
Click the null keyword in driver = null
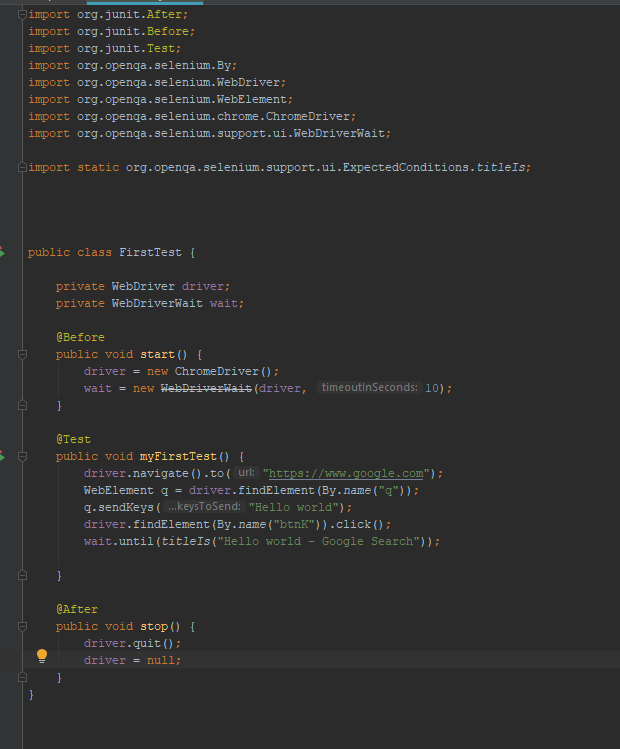(160, 660)
